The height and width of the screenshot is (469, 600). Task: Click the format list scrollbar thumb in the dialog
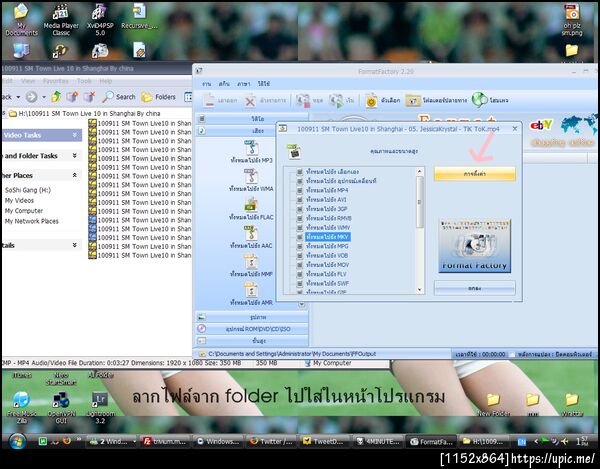(419, 202)
